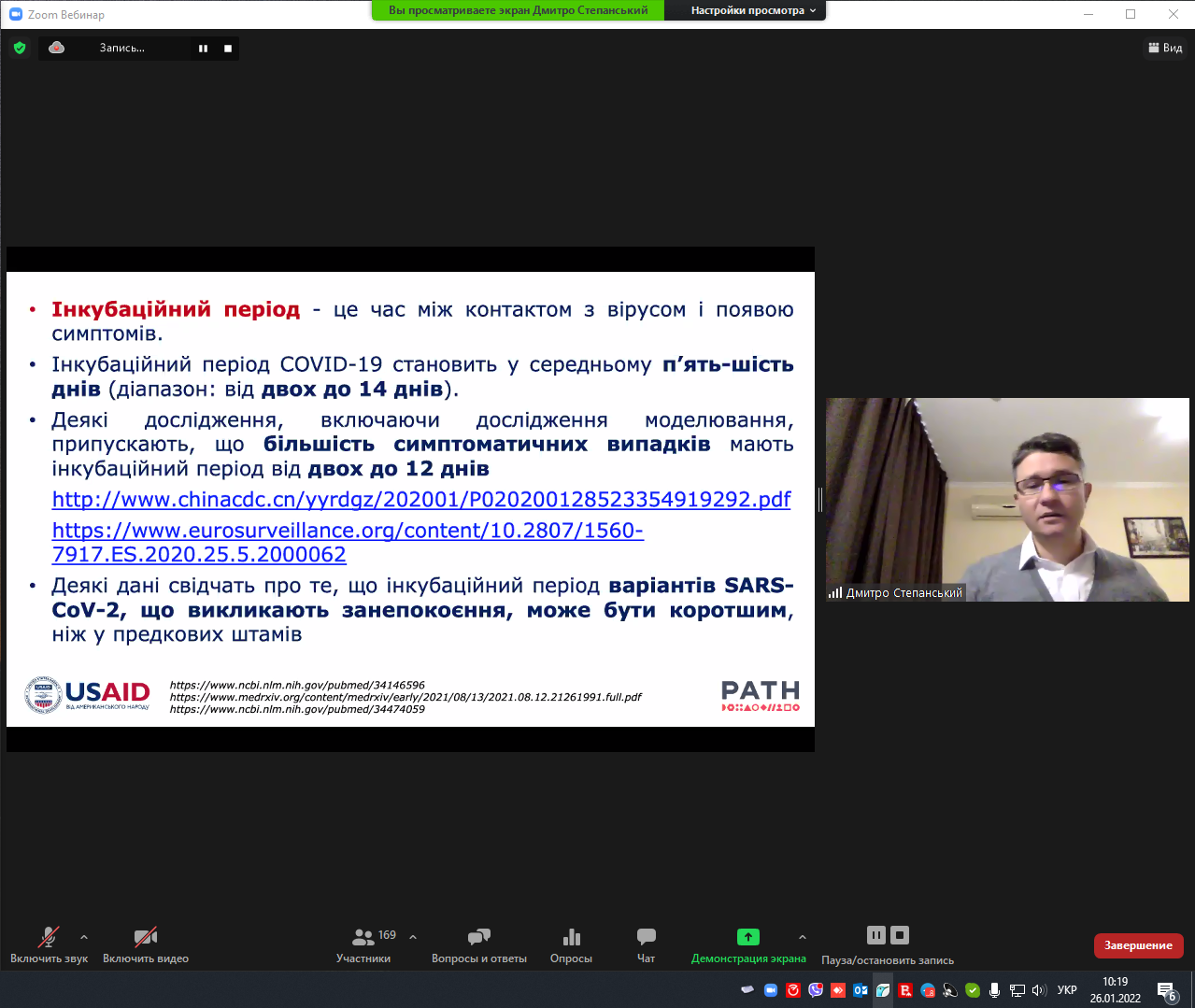Click the encryption shield icon

[x=20, y=48]
